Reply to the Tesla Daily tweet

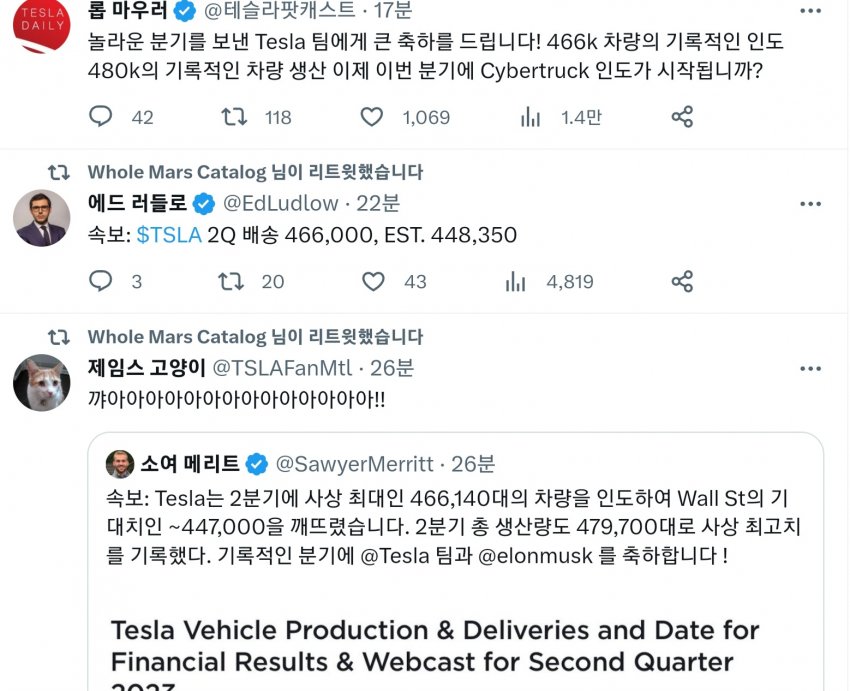tap(101, 117)
